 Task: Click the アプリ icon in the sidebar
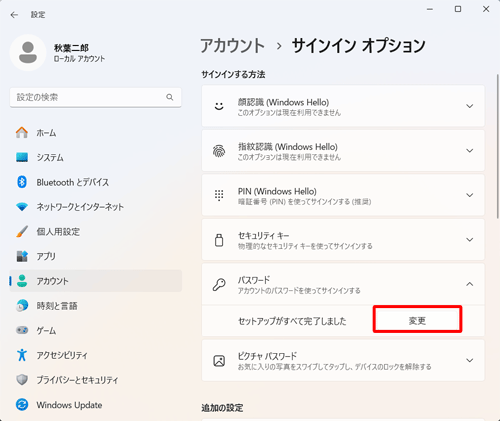click(x=22, y=256)
